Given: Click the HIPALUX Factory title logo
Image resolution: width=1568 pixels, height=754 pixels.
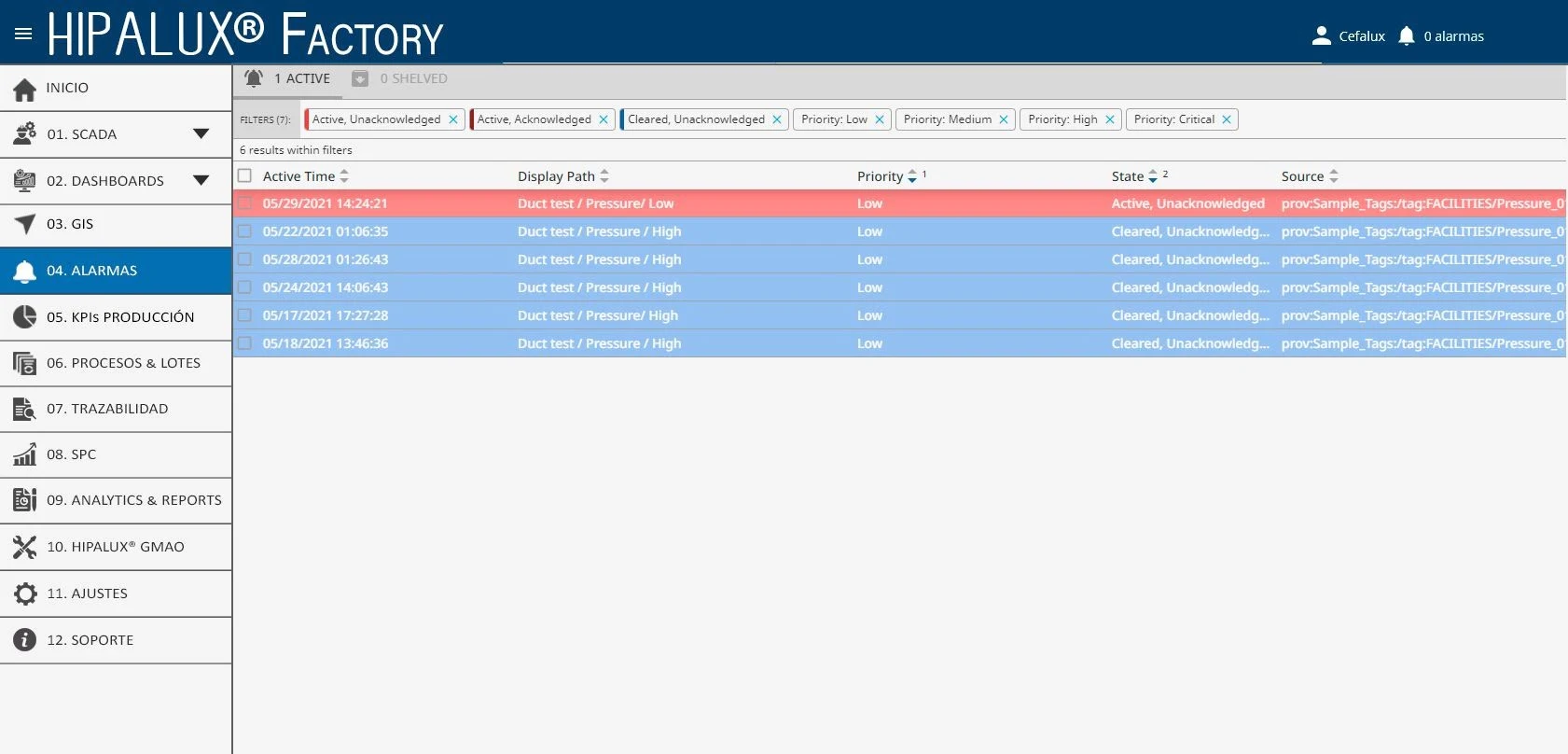Looking at the screenshot, I should pyautogui.click(x=245, y=35).
